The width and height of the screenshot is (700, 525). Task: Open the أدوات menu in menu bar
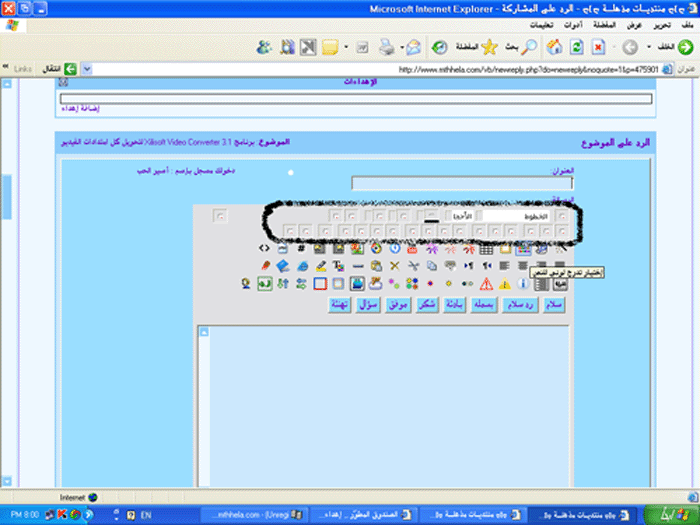[x=572, y=25]
